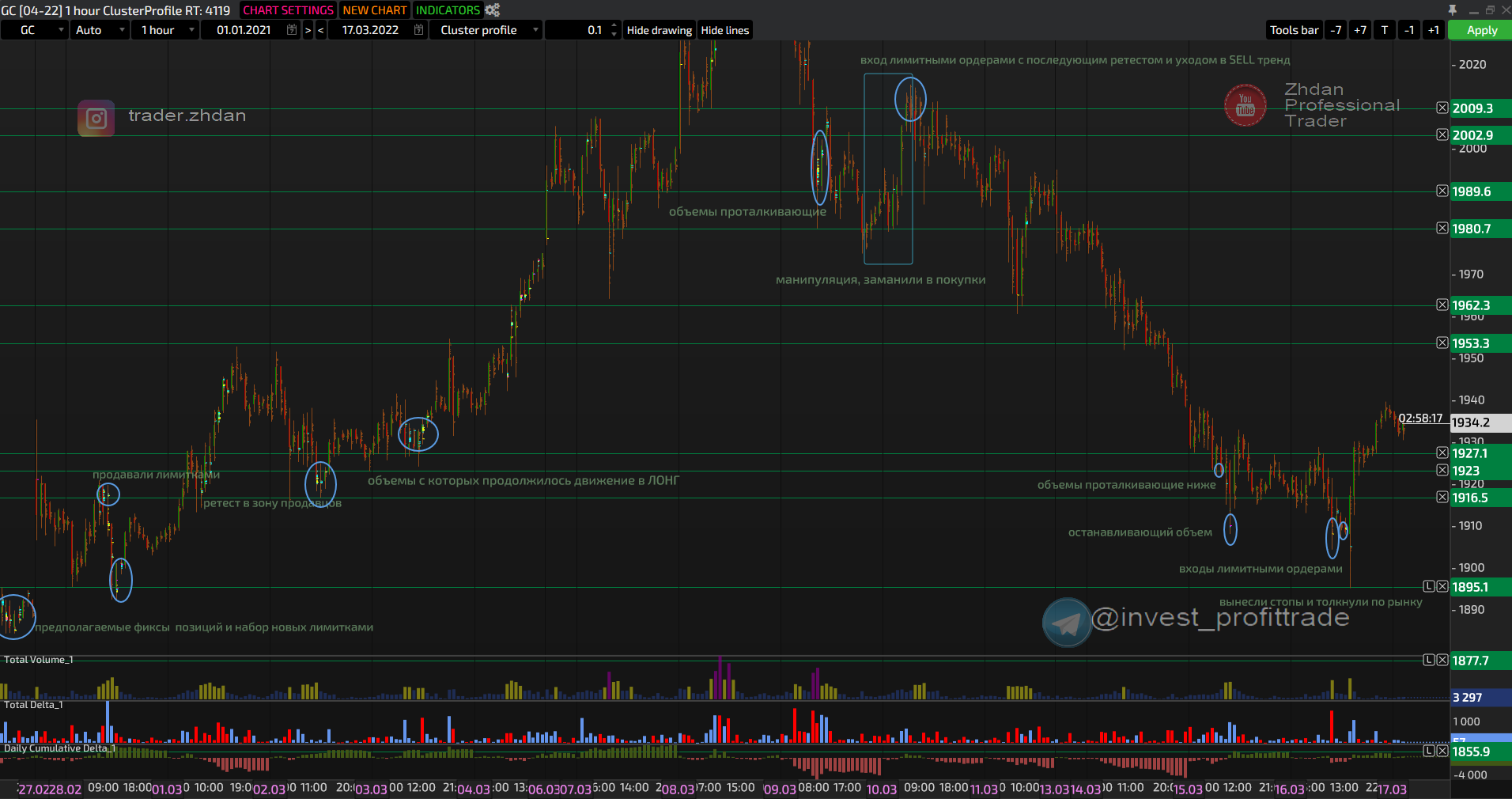Click the 09.03 date on the time axis

click(x=780, y=790)
